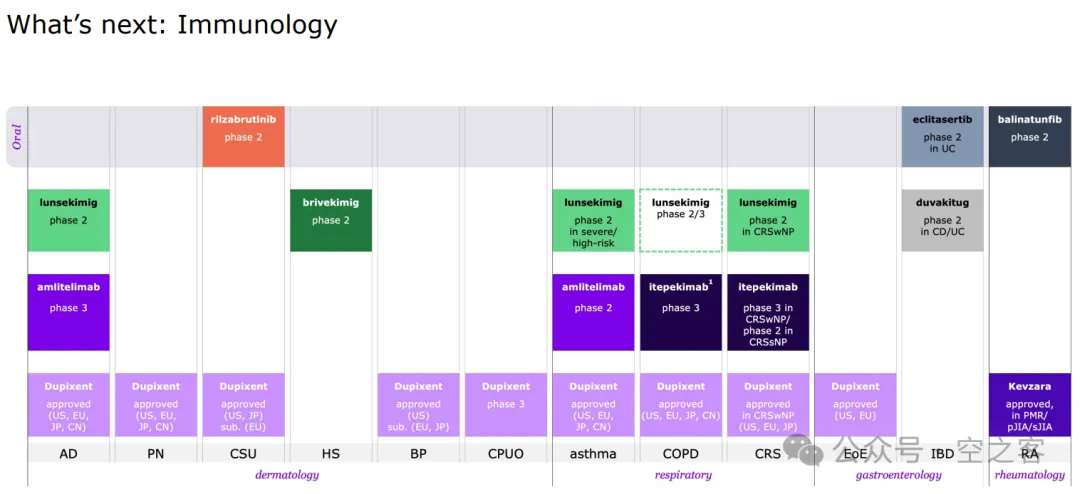Image resolution: width=1080 pixels, height=494 pixels.
Task: Click the "What's next: Immunology" title
Action: 172,24
